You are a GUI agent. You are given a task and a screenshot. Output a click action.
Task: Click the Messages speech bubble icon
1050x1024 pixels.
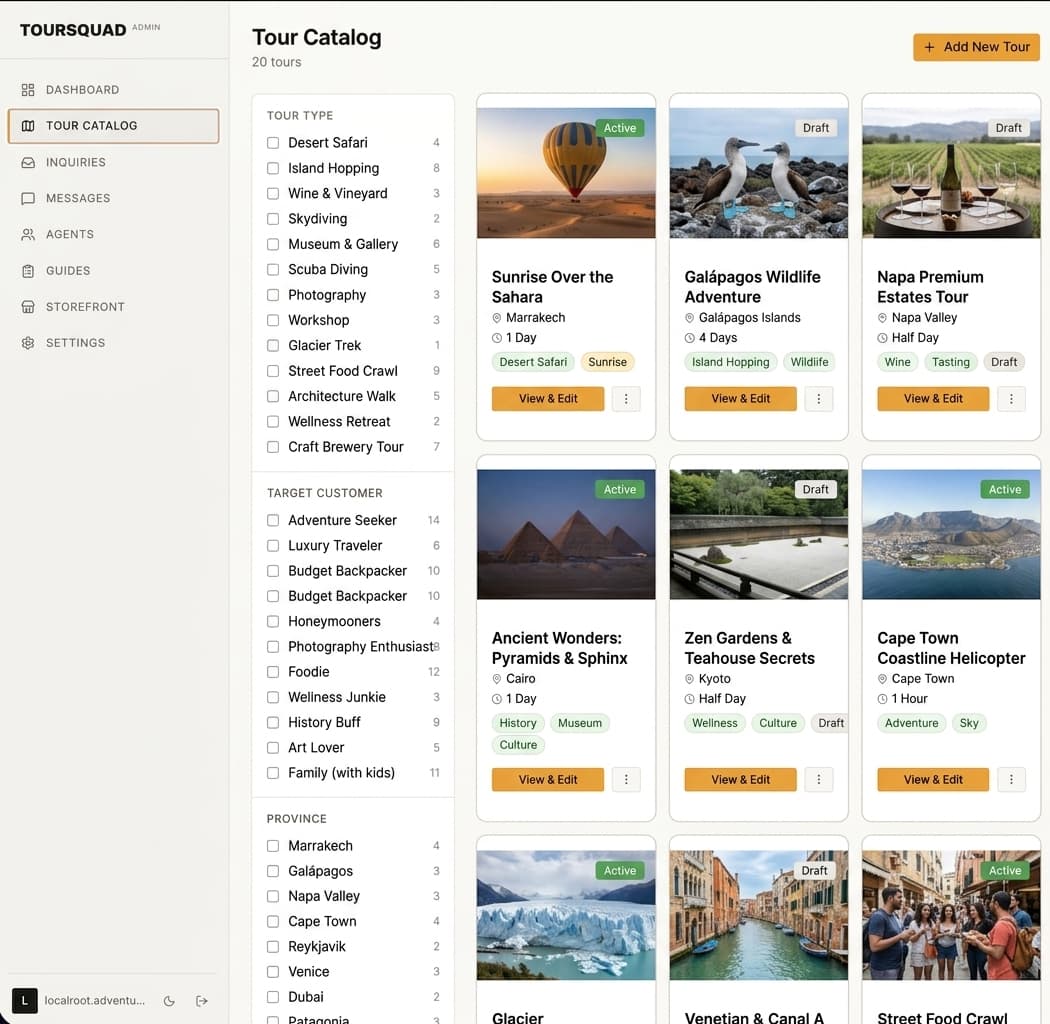click(27, 198)
